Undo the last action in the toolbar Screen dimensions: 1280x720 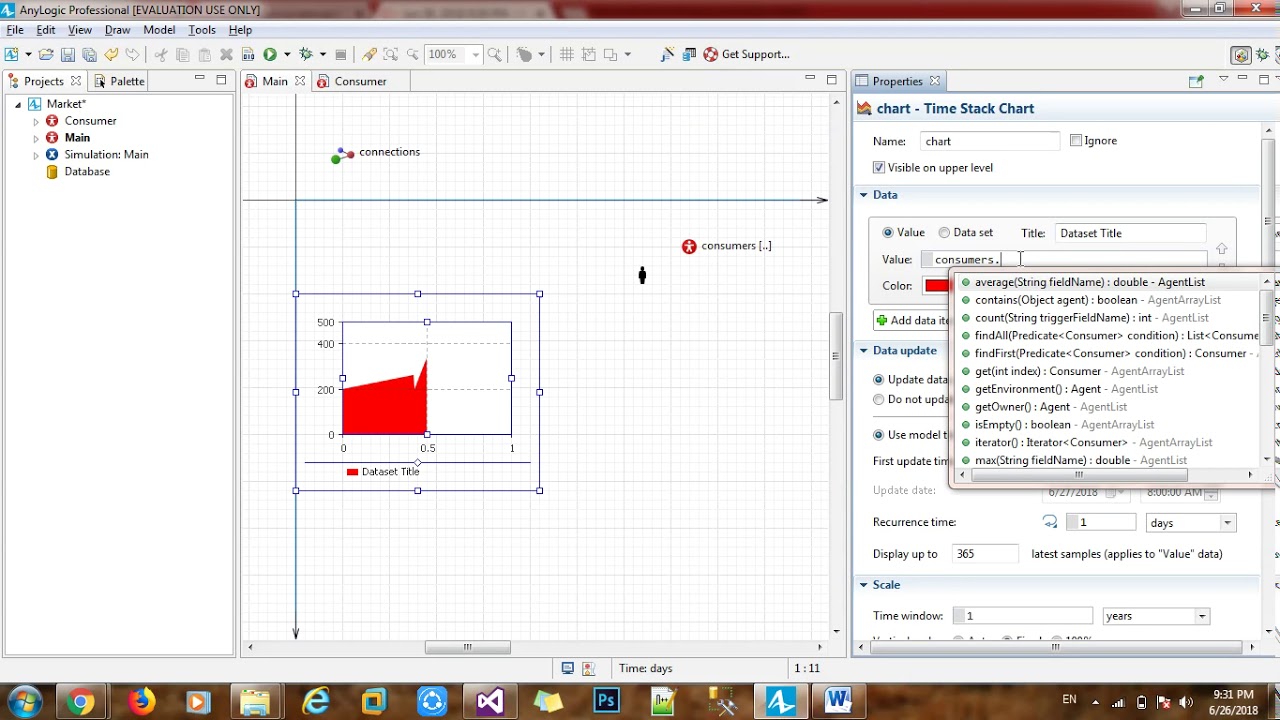tap(111, 54)
